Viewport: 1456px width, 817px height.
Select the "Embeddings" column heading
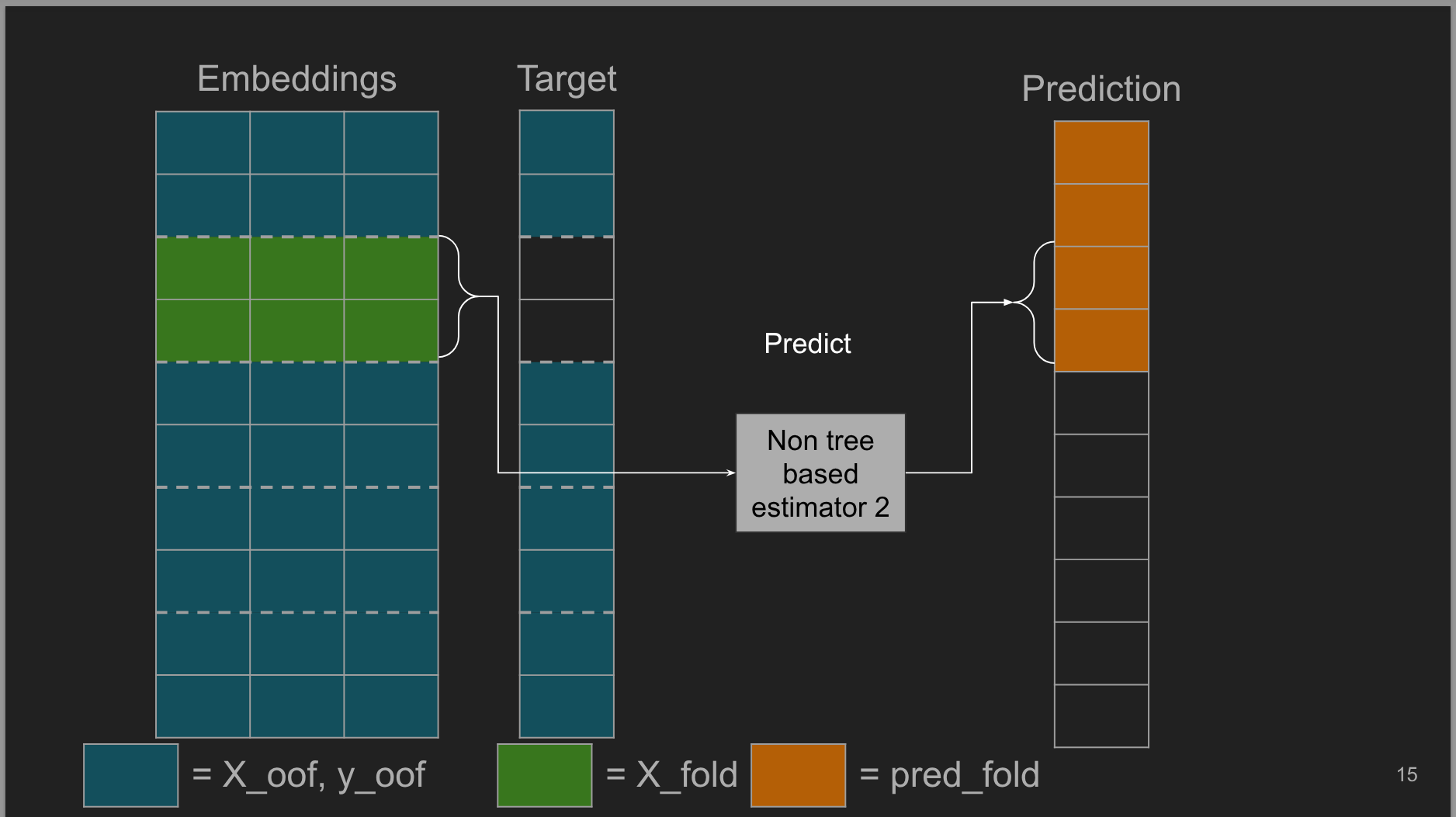point(296,79)
